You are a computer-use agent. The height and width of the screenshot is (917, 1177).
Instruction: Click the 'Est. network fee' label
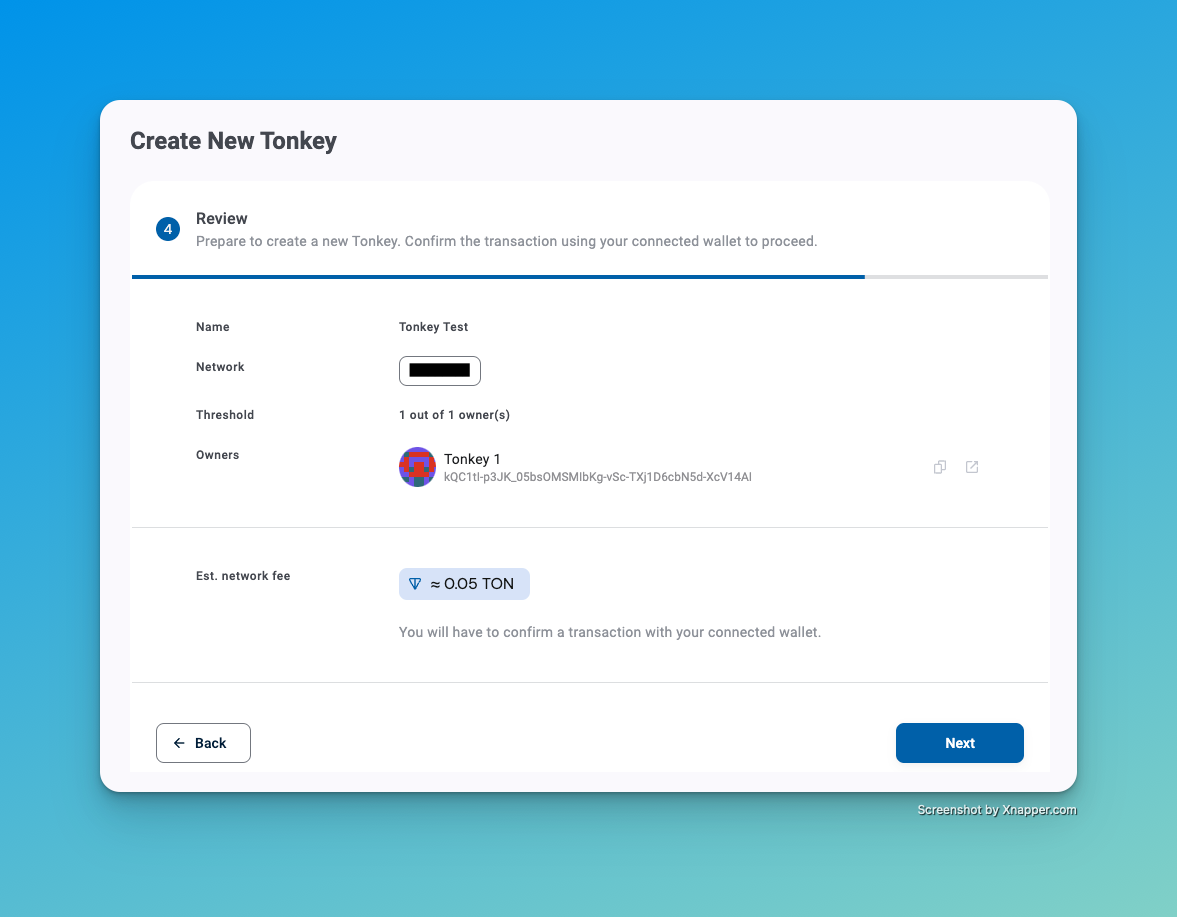coord(243,576)
